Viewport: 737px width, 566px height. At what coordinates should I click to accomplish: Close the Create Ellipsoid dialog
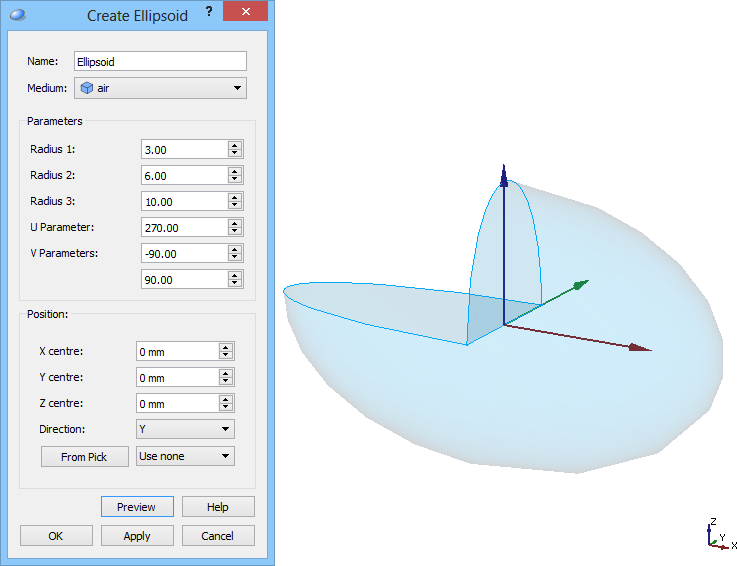(245, 11)
